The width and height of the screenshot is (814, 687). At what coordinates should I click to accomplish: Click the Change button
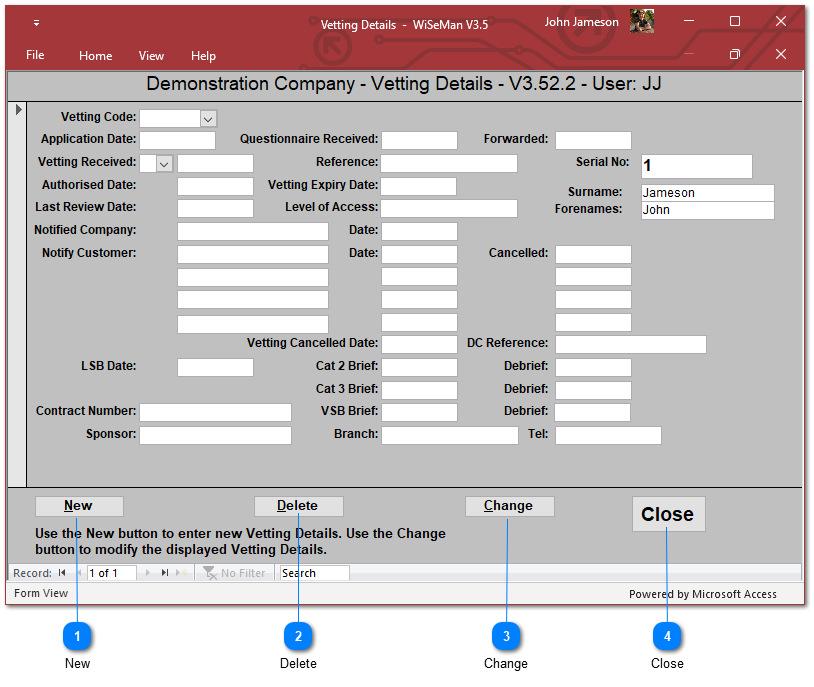(x=509, y=506)
